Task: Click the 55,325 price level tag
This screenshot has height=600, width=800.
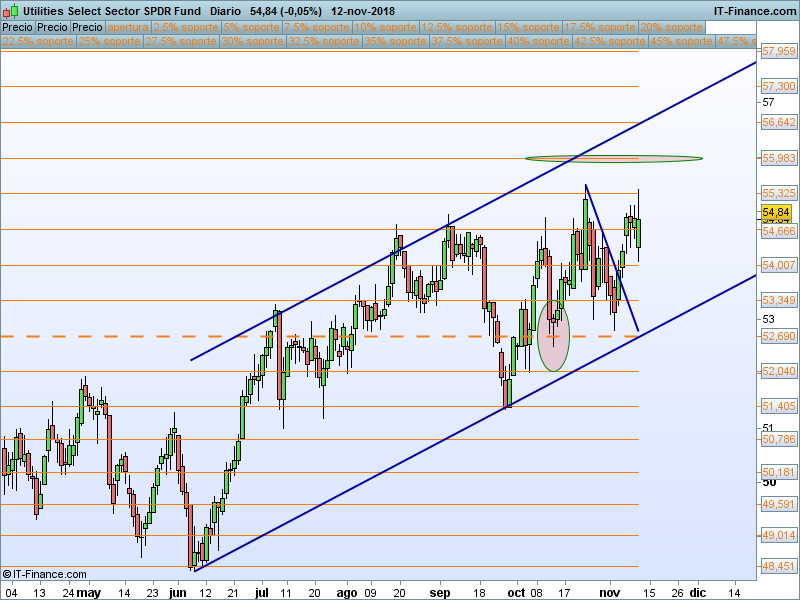Action: [779, 193]
